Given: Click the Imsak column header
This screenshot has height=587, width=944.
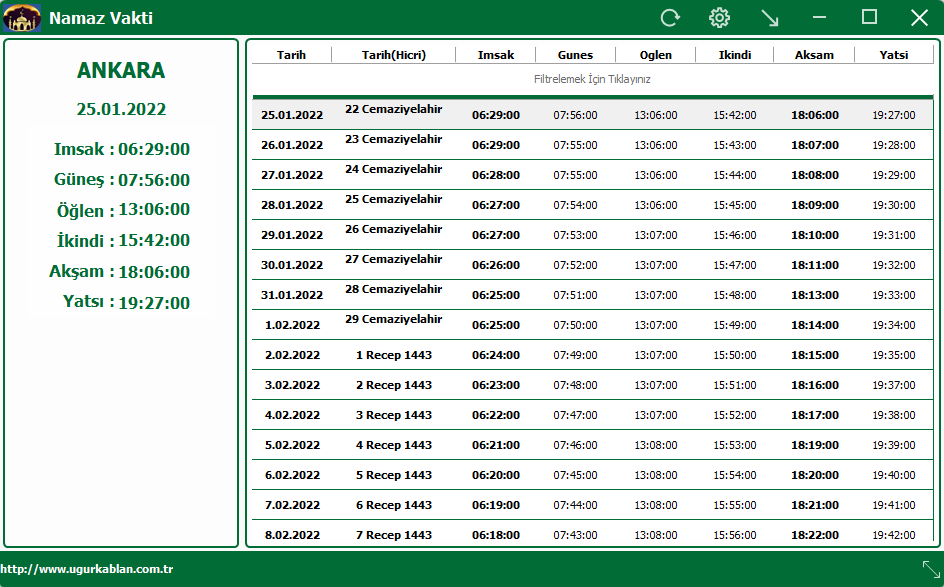Looking at the screenshot, I should pos(496,55).
